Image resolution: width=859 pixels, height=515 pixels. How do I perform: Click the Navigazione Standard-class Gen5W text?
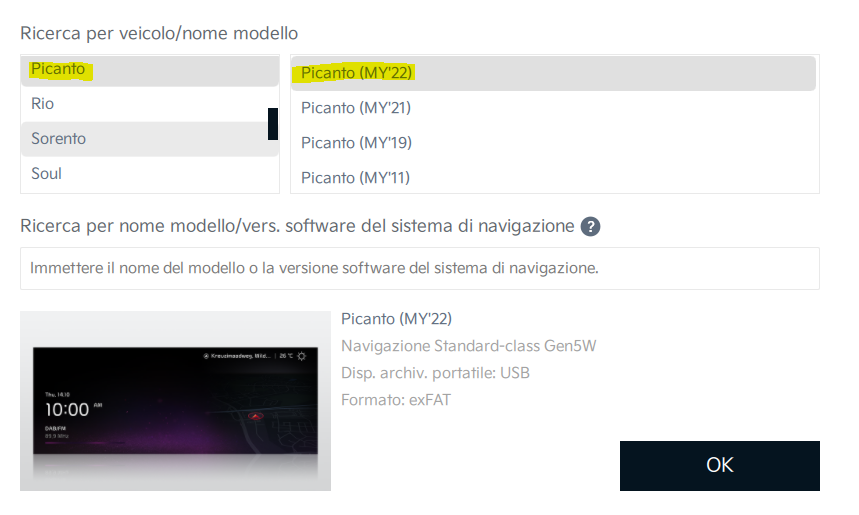tap(468, 346)
